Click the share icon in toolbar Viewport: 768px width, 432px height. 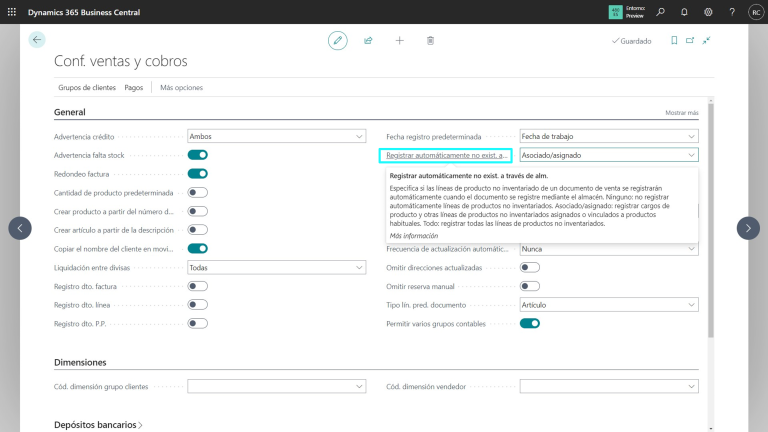368,40
